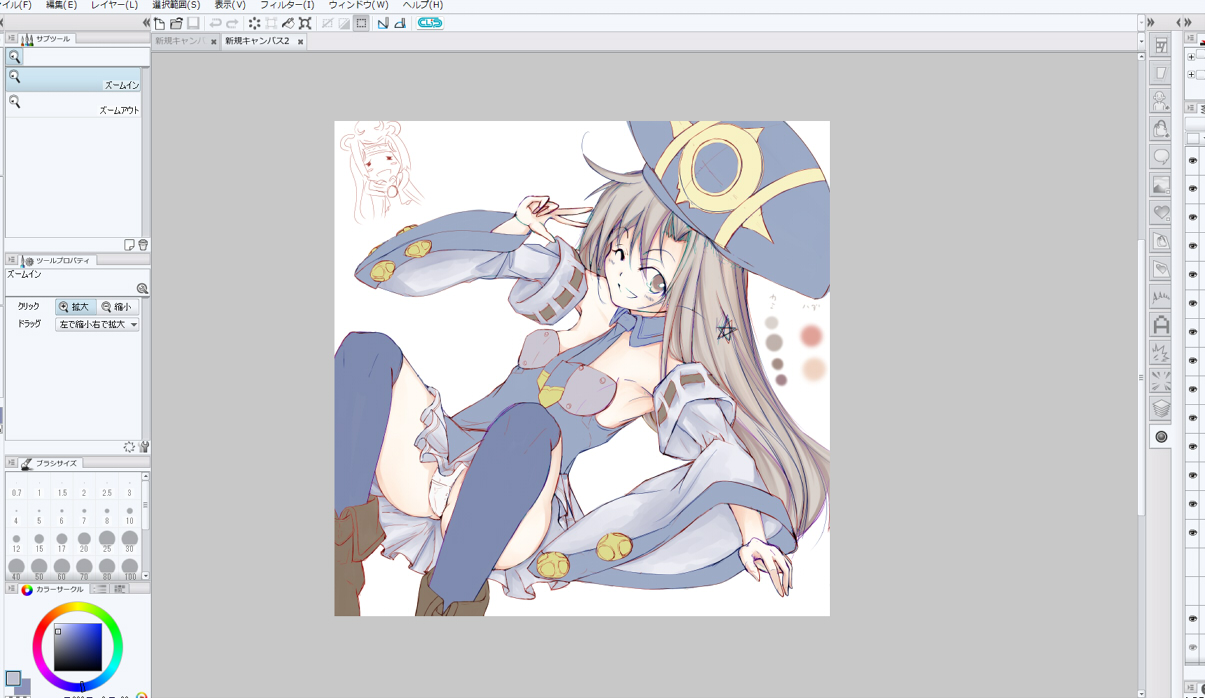Choose brush size 17
The image size is (1205, 698).
[x=61, y=543]
